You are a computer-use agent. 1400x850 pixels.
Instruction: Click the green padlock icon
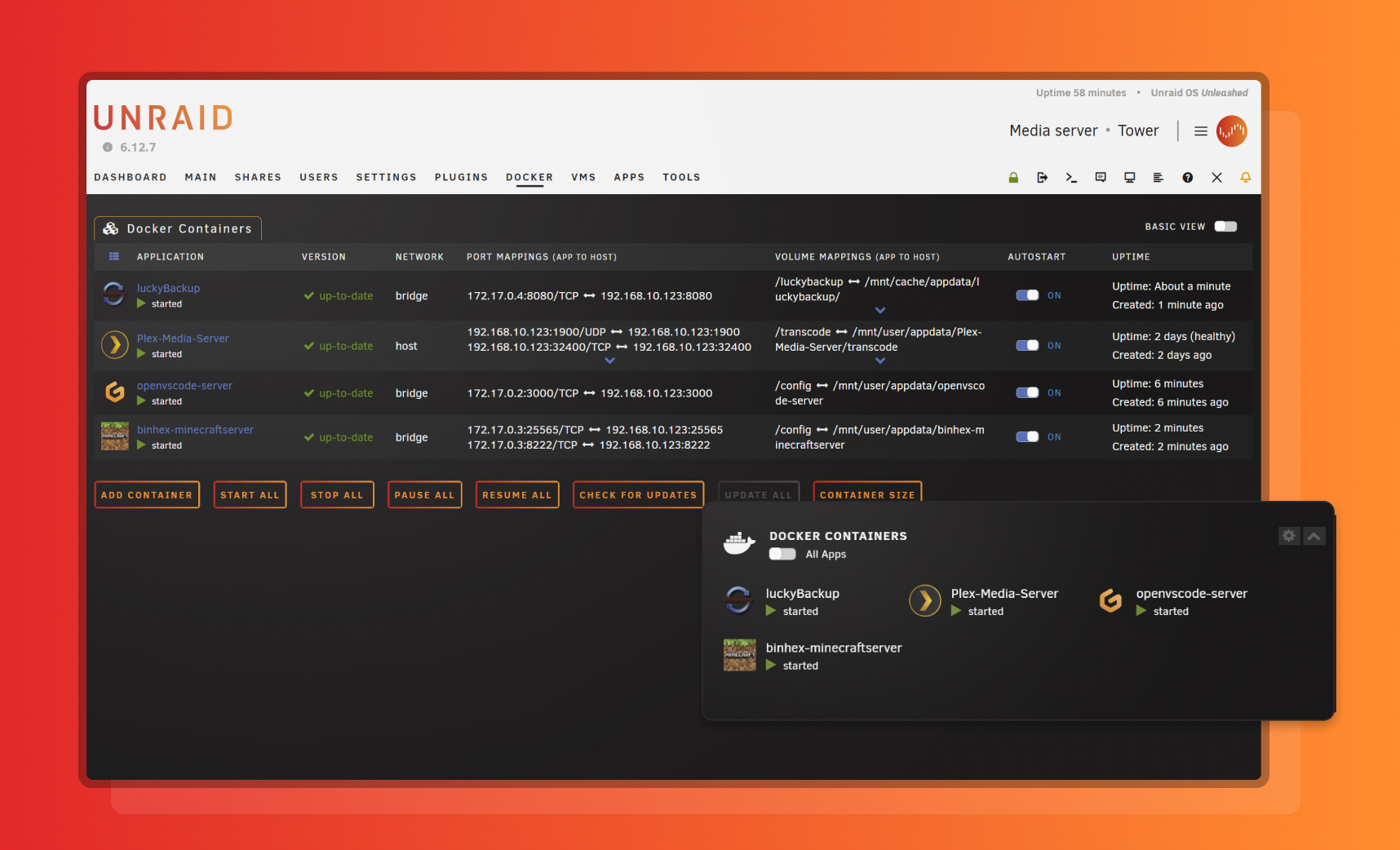tap(1013, 177)
